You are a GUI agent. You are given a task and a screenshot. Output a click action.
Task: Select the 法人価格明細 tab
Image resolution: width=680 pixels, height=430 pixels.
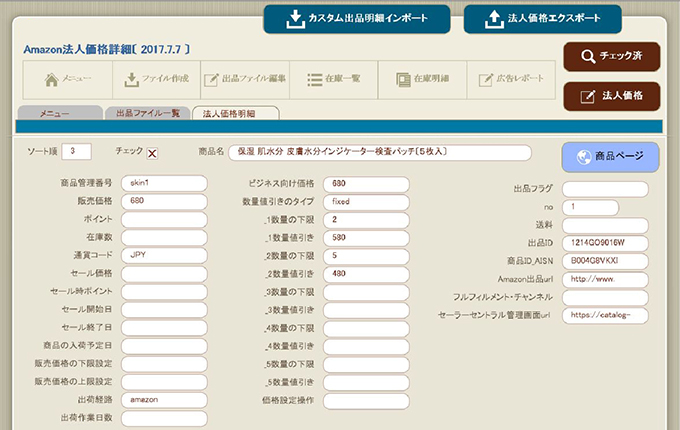tap(236, 113)
